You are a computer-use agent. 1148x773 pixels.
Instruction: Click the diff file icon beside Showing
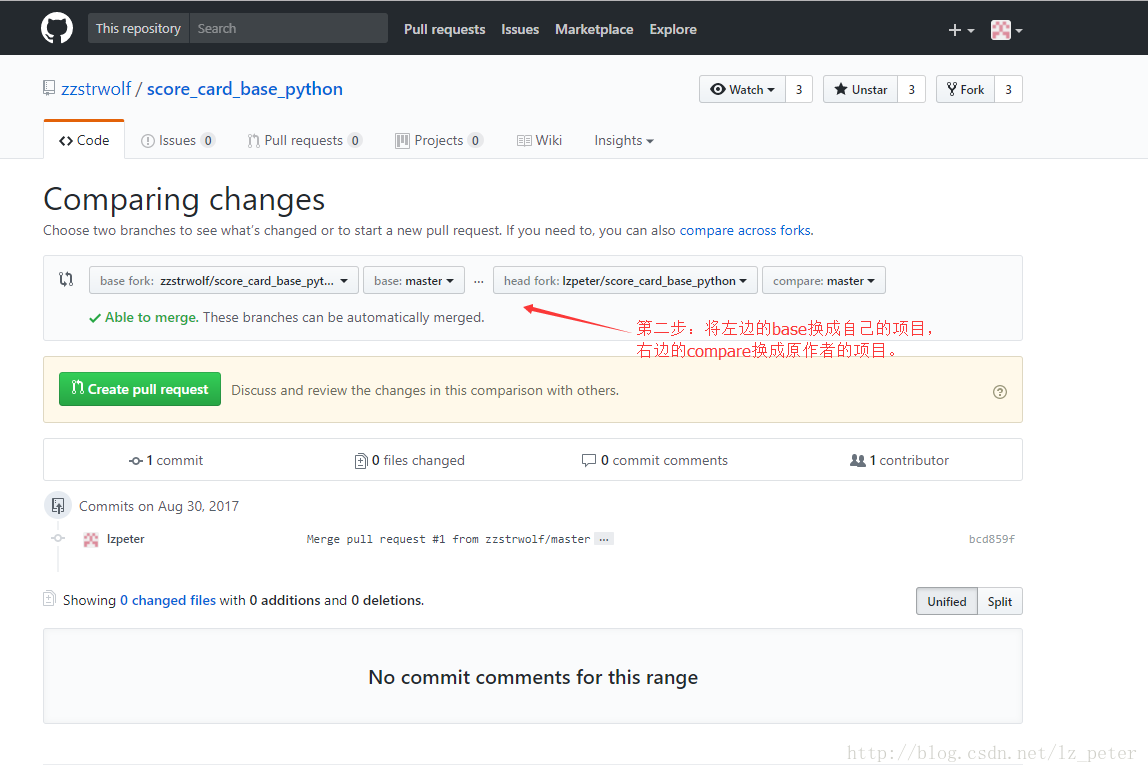tap(49, 599)
